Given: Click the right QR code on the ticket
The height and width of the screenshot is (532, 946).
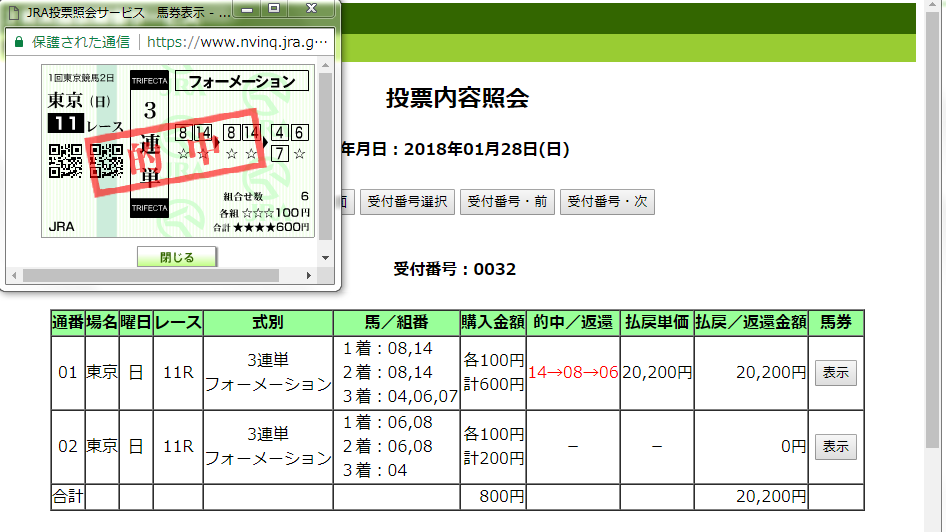Looking at the screenshot, I should pos(106,161).
